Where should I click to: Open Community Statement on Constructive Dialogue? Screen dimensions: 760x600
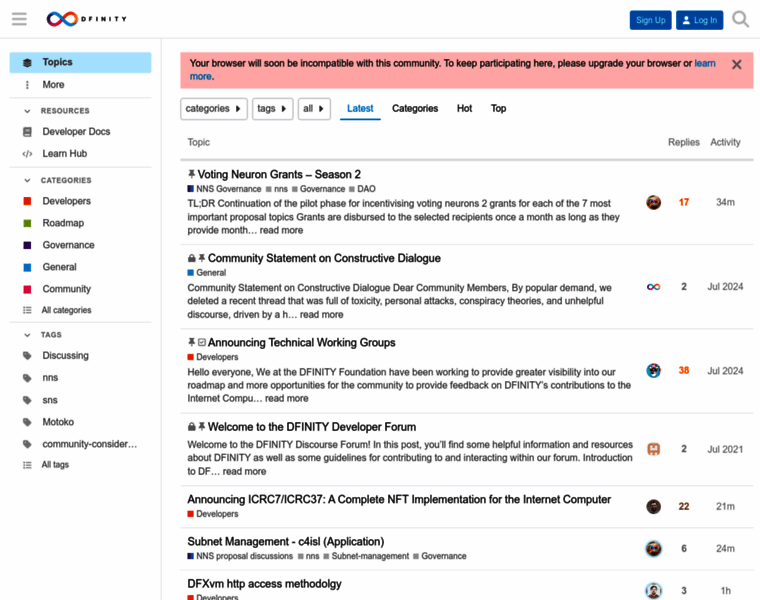coord(324,258)
